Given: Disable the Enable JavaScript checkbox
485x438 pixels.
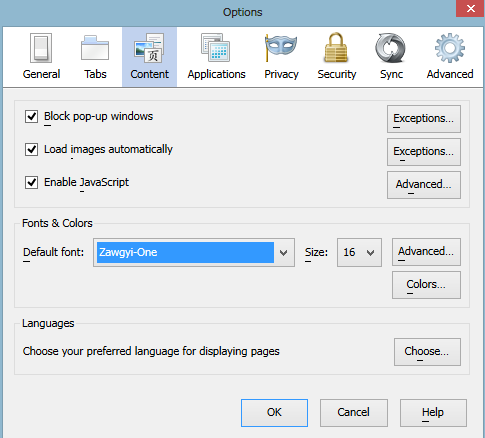Looking at the screenshot, I should (31, 183).
